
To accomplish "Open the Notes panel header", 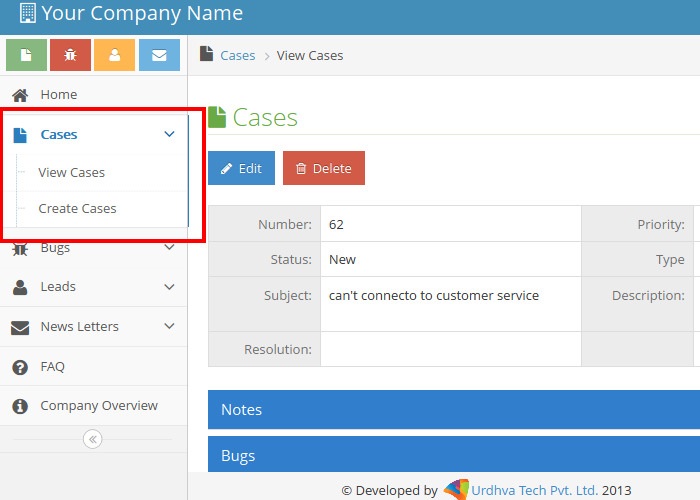I will tap(453, 410).
